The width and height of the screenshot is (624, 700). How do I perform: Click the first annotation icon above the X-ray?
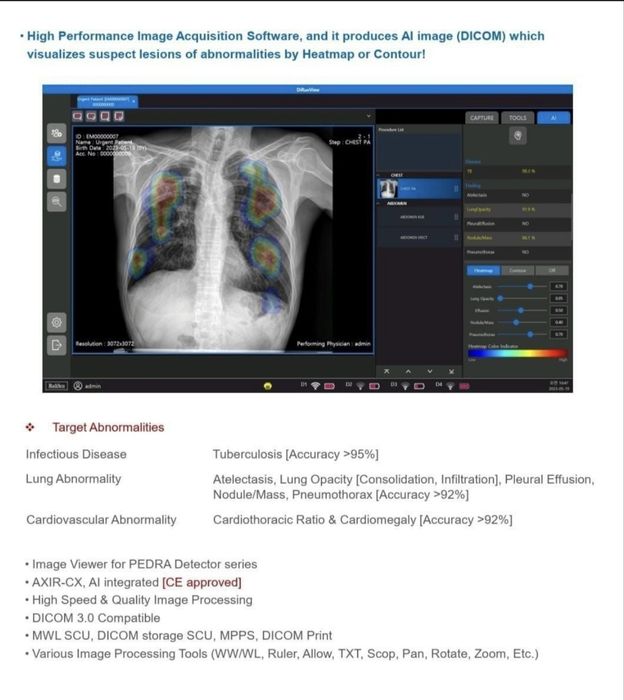78,117
